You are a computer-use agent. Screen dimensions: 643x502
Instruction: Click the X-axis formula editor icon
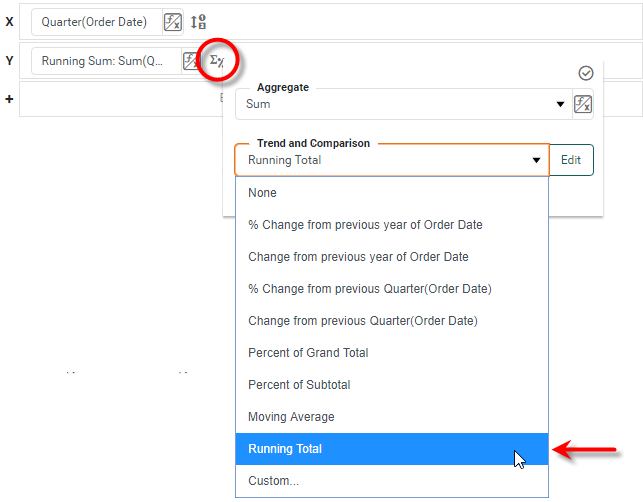click(x=173, y=22)
